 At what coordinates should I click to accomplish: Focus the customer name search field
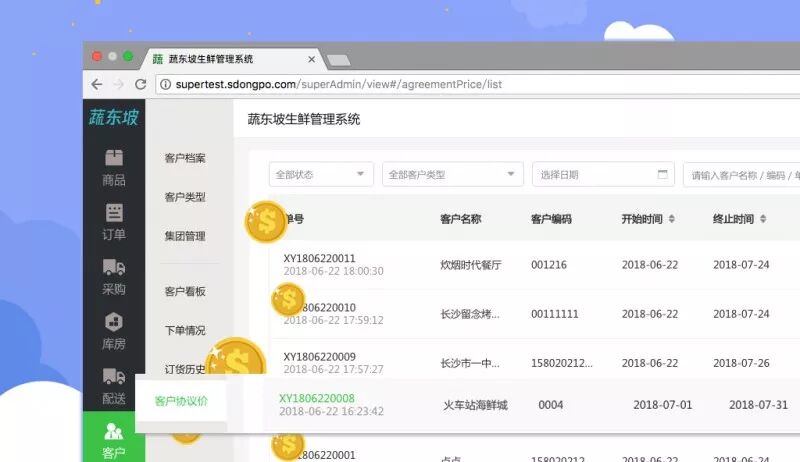[741, 175]
